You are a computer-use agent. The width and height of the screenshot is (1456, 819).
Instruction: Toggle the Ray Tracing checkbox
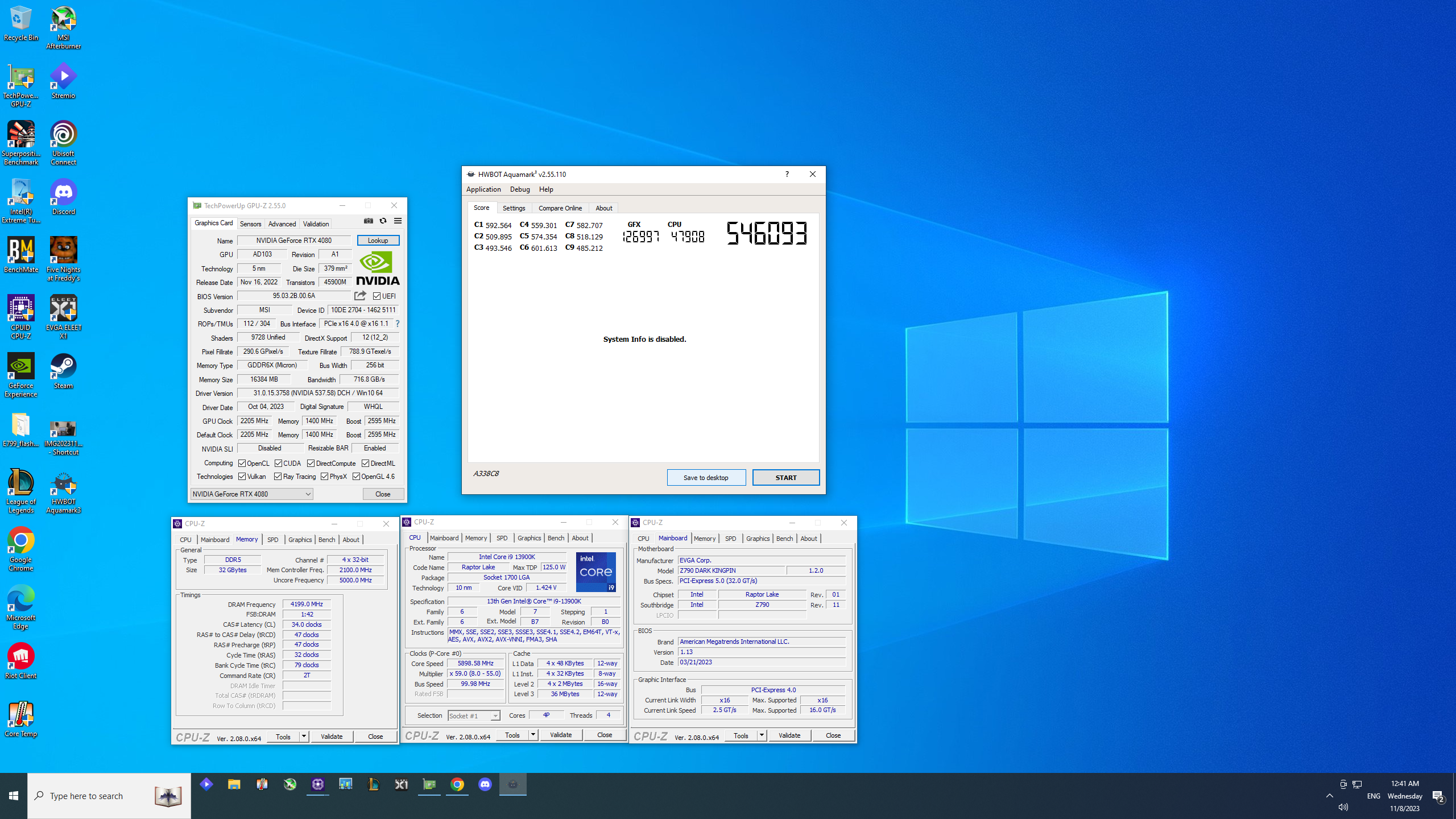pyautogui.click(x=278, y=476)
